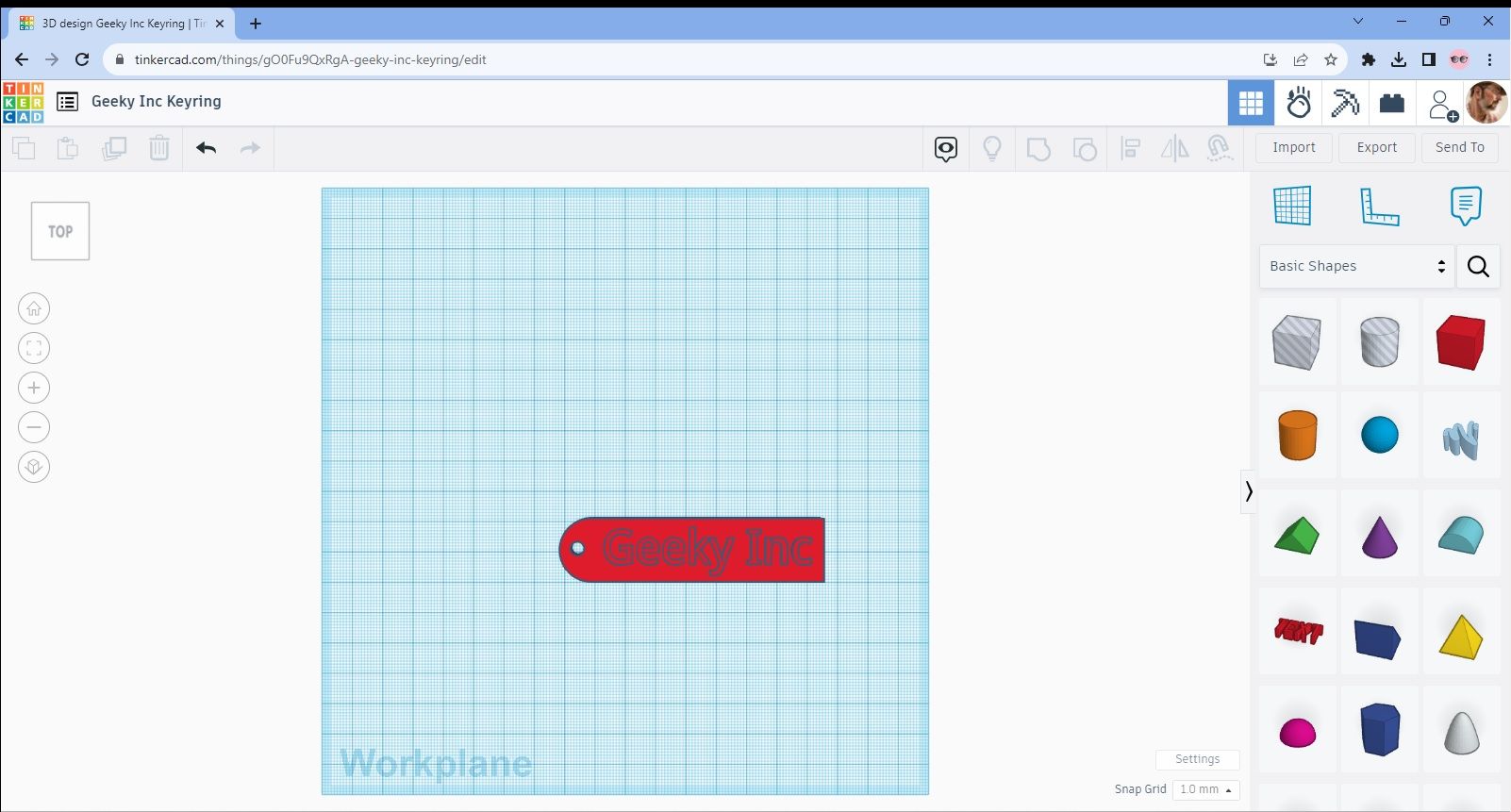Pick the hole Box shape
Screen dimensions: 1511x812
[1297, 341]
